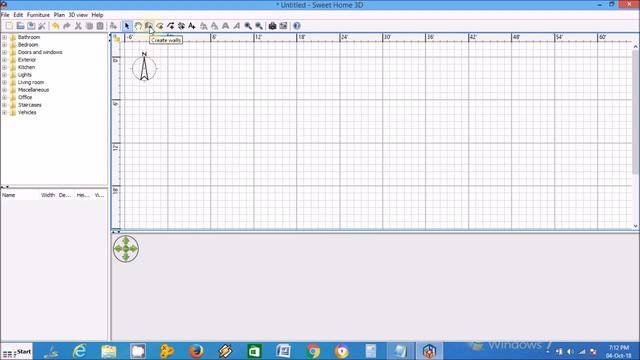Expand the Lights category
Screen dimensions: 640x360
click(x=4, y=75)
